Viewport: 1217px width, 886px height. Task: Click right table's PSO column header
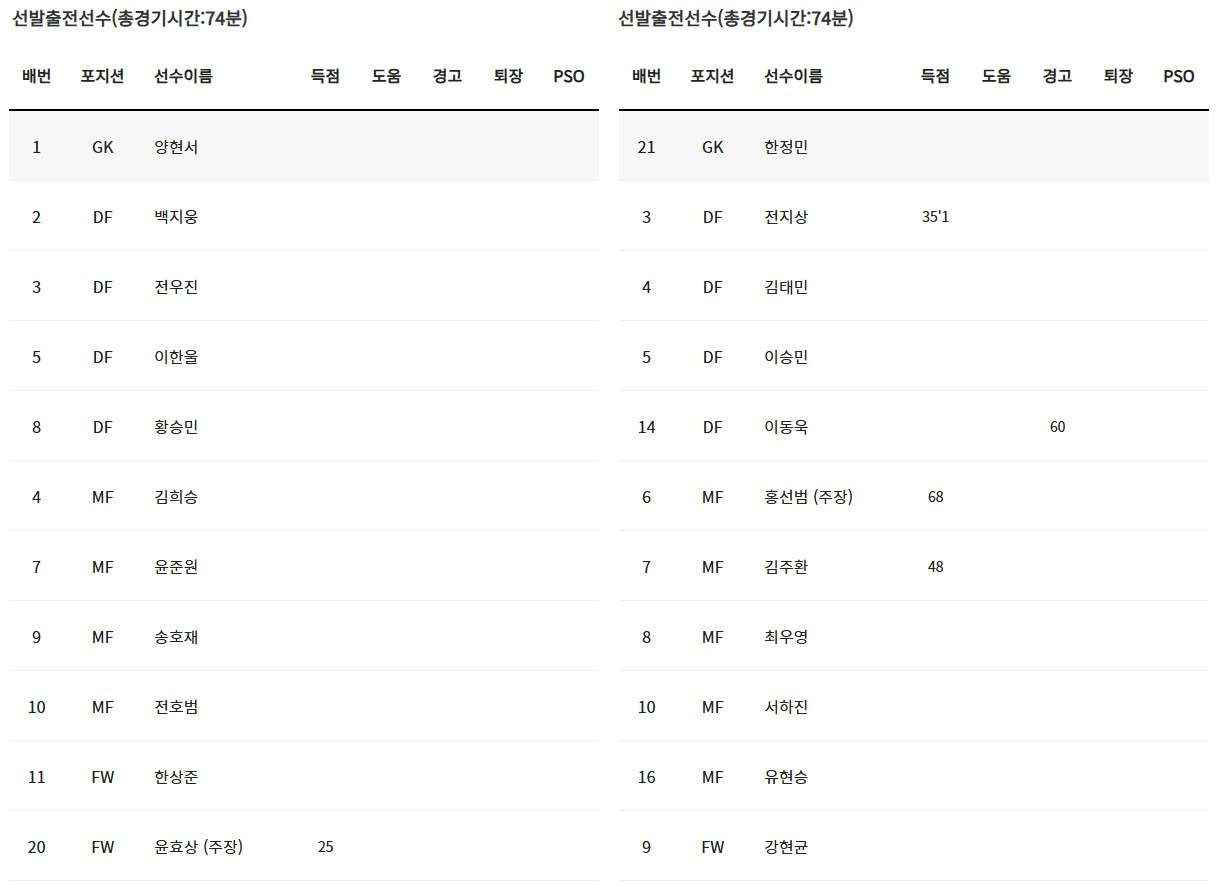click(1179, 76)
